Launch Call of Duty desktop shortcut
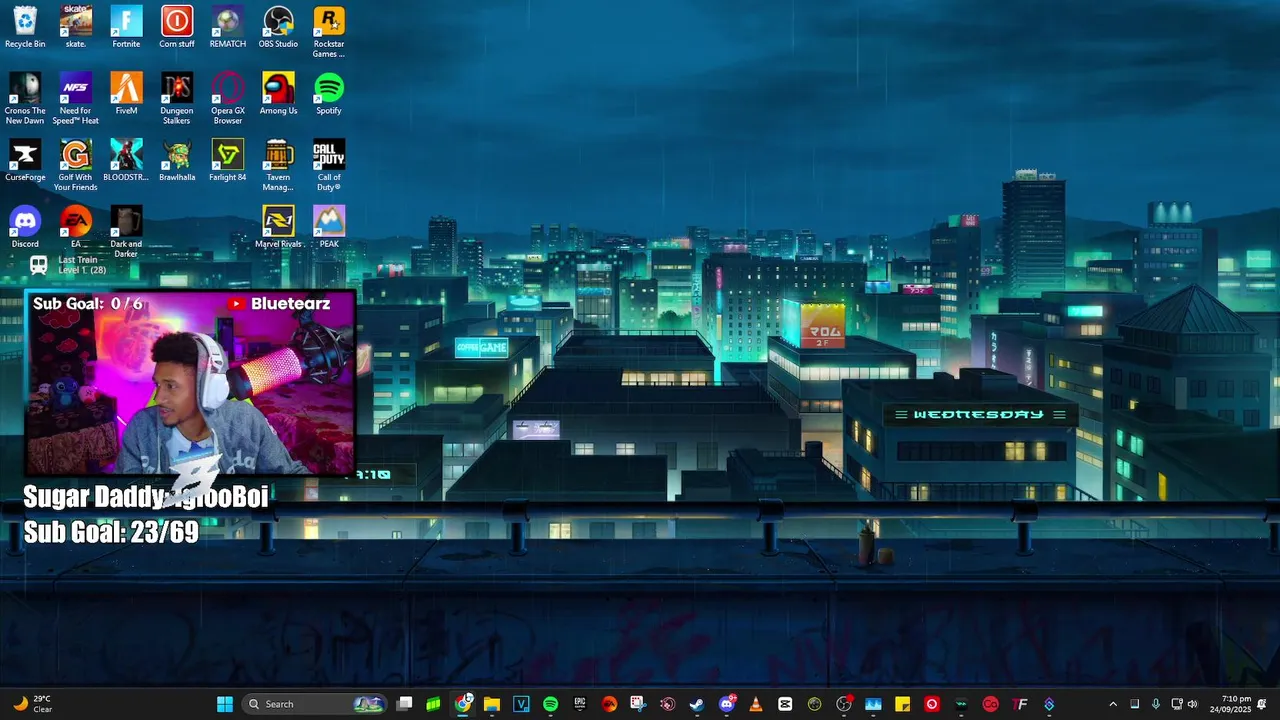 tap(329, 165)
